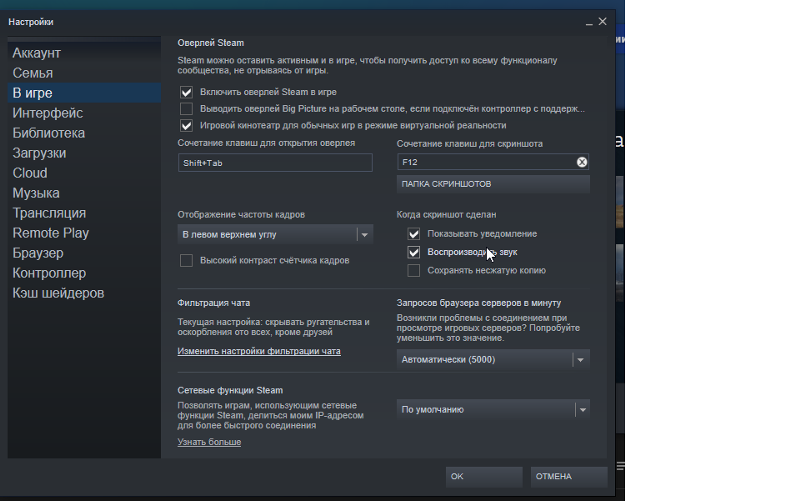Confirm settings with OK button
This screenshot has height=501, width=800.
tap(484, 477)
